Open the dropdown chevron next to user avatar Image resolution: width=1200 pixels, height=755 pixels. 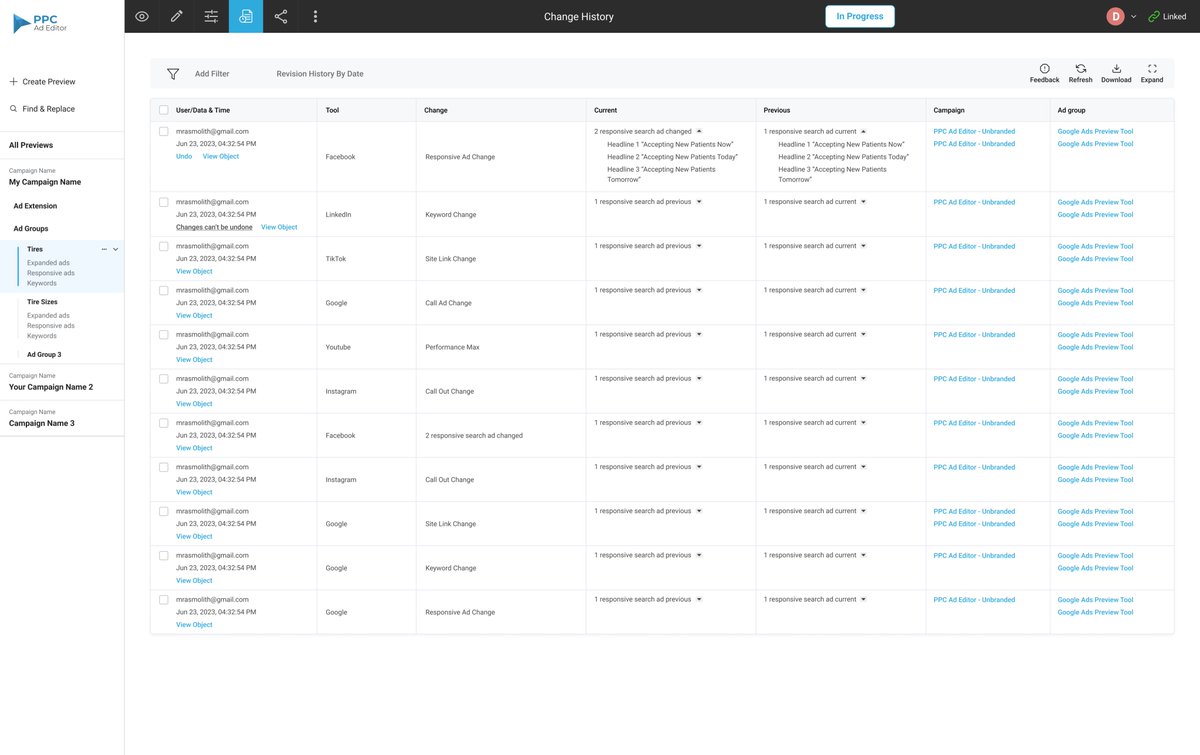click(x=1133, y=17)
